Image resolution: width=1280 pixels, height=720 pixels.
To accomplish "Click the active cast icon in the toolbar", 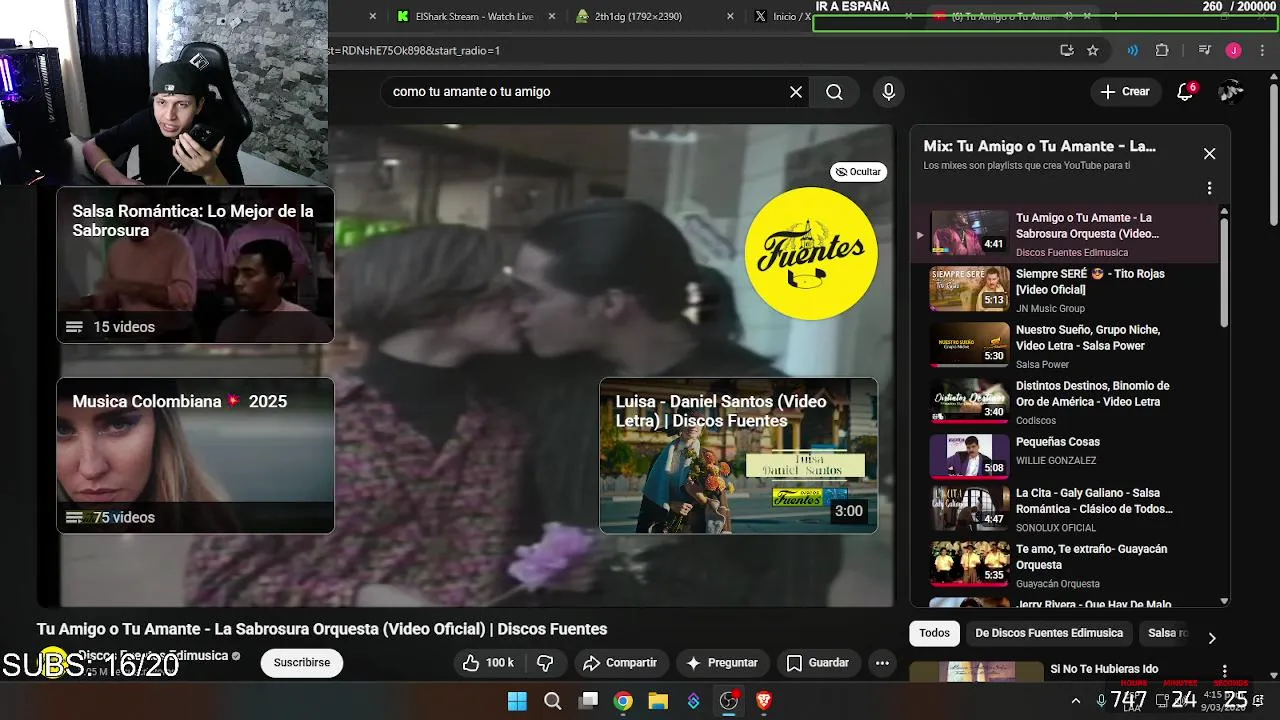I will (1133, 50).
